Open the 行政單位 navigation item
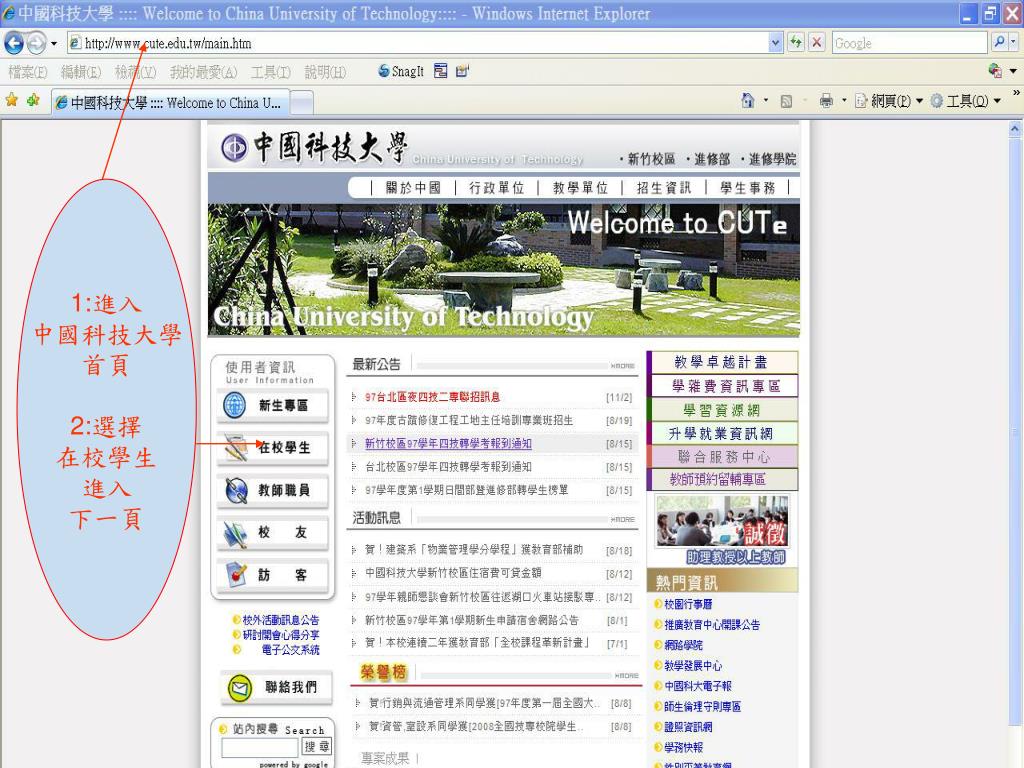Image resolution: width=1024 pixels, height=768 pixels. coord(496,188)
